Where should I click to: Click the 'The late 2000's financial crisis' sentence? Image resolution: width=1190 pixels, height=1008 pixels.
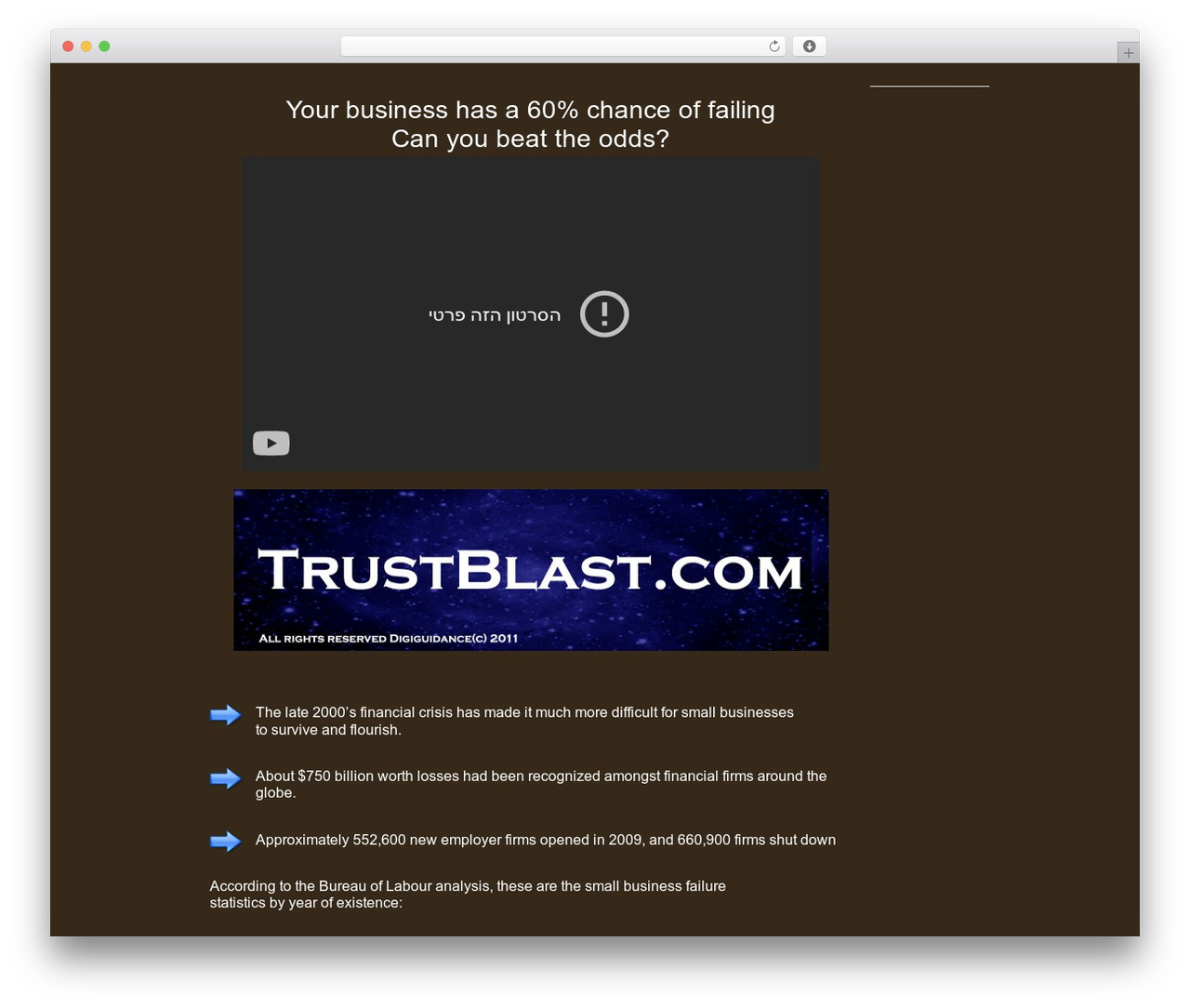(524, 721)
